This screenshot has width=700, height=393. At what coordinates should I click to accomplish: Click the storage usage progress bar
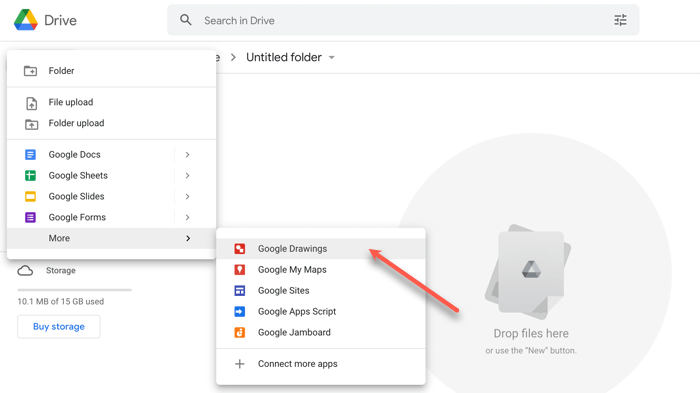(x=75, y=290)
